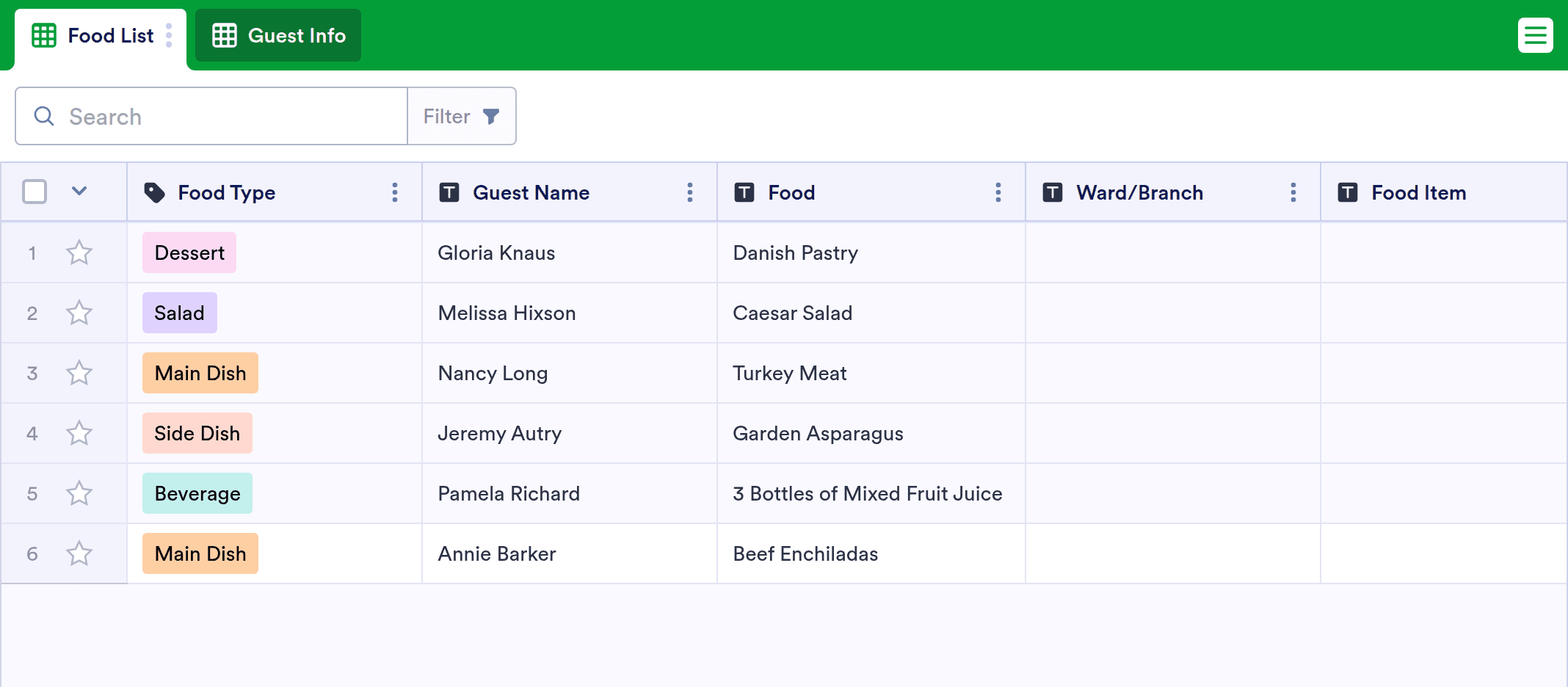The image size is (1568, 687).
Task: Toggle star for row 6 Annie Barker
Action: [79, 554]
